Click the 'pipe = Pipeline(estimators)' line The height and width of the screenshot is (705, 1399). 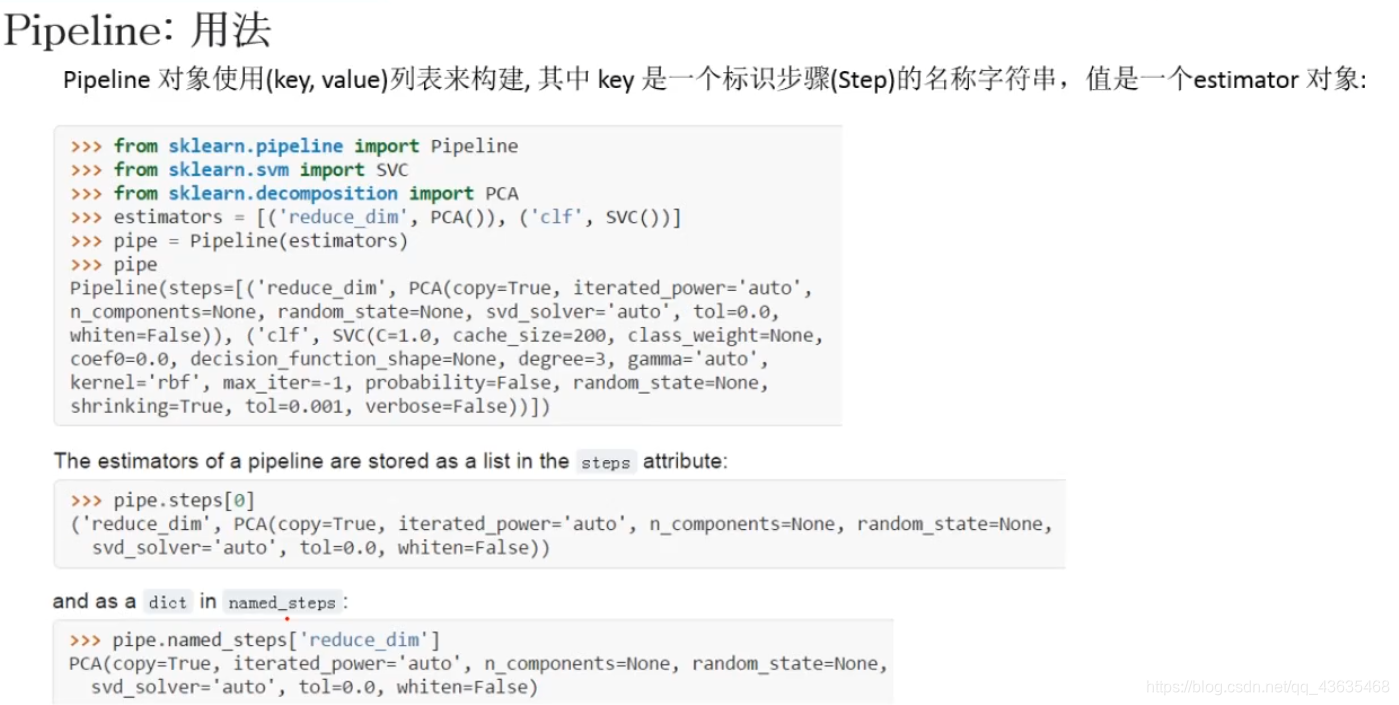pos(239,241)
